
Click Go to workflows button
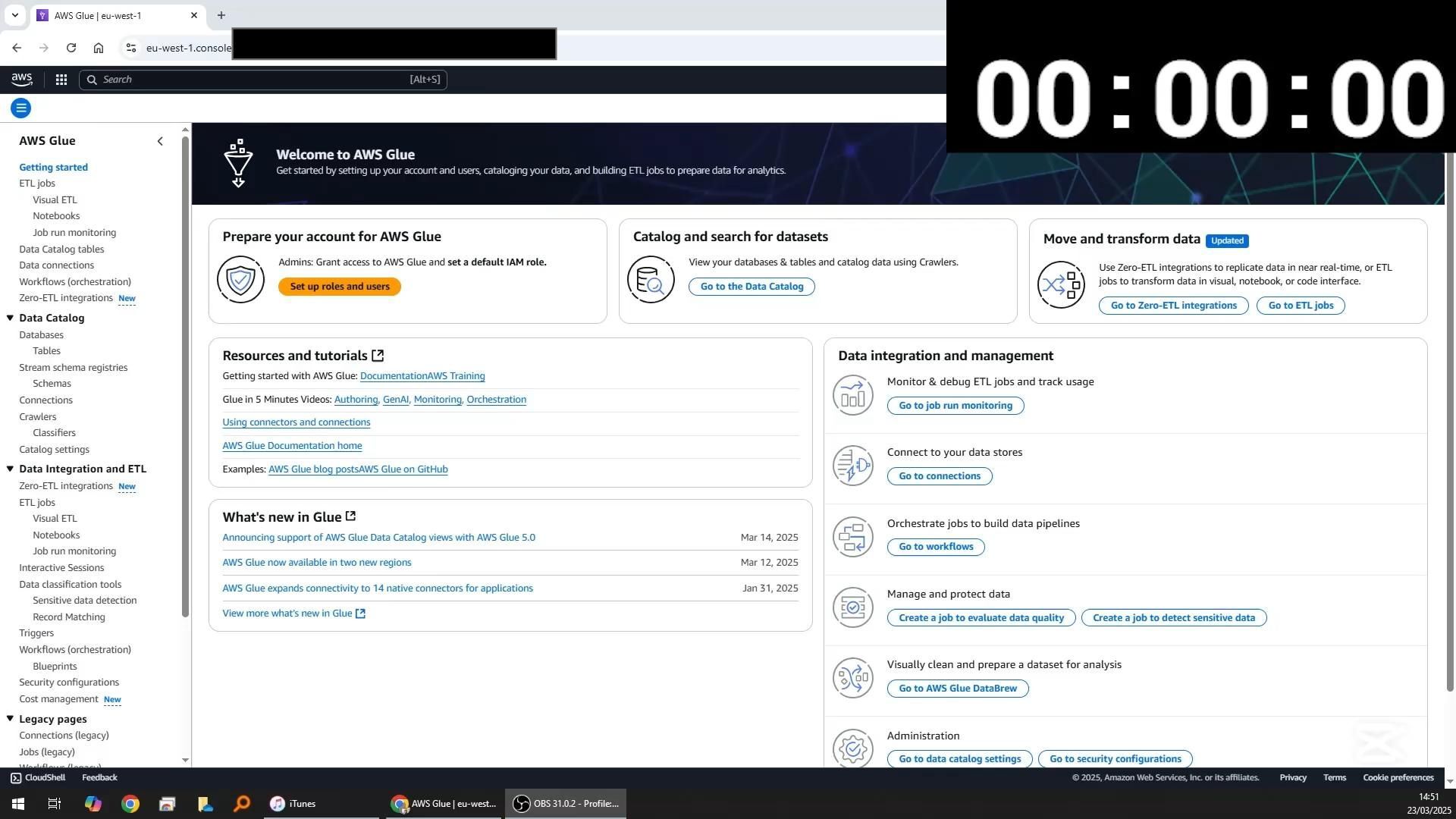click(936, 547)
